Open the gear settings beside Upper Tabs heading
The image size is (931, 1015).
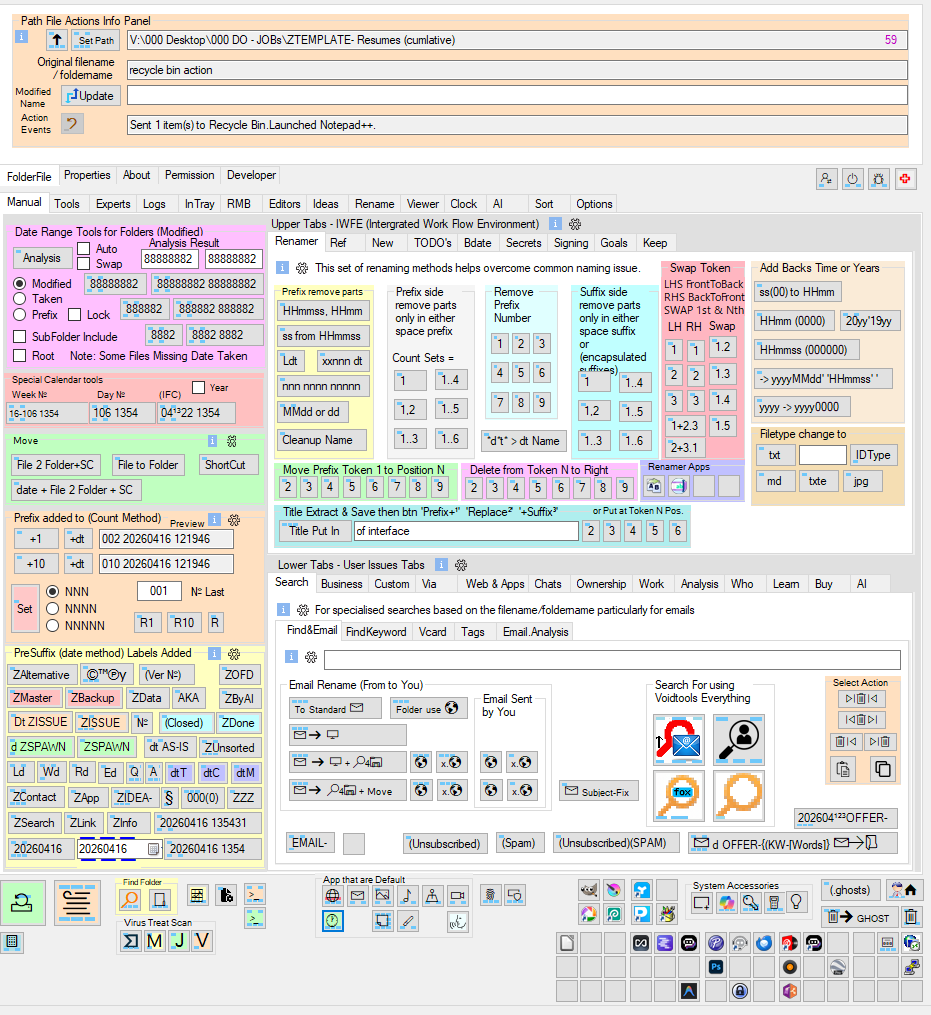[x=575, y=224]
